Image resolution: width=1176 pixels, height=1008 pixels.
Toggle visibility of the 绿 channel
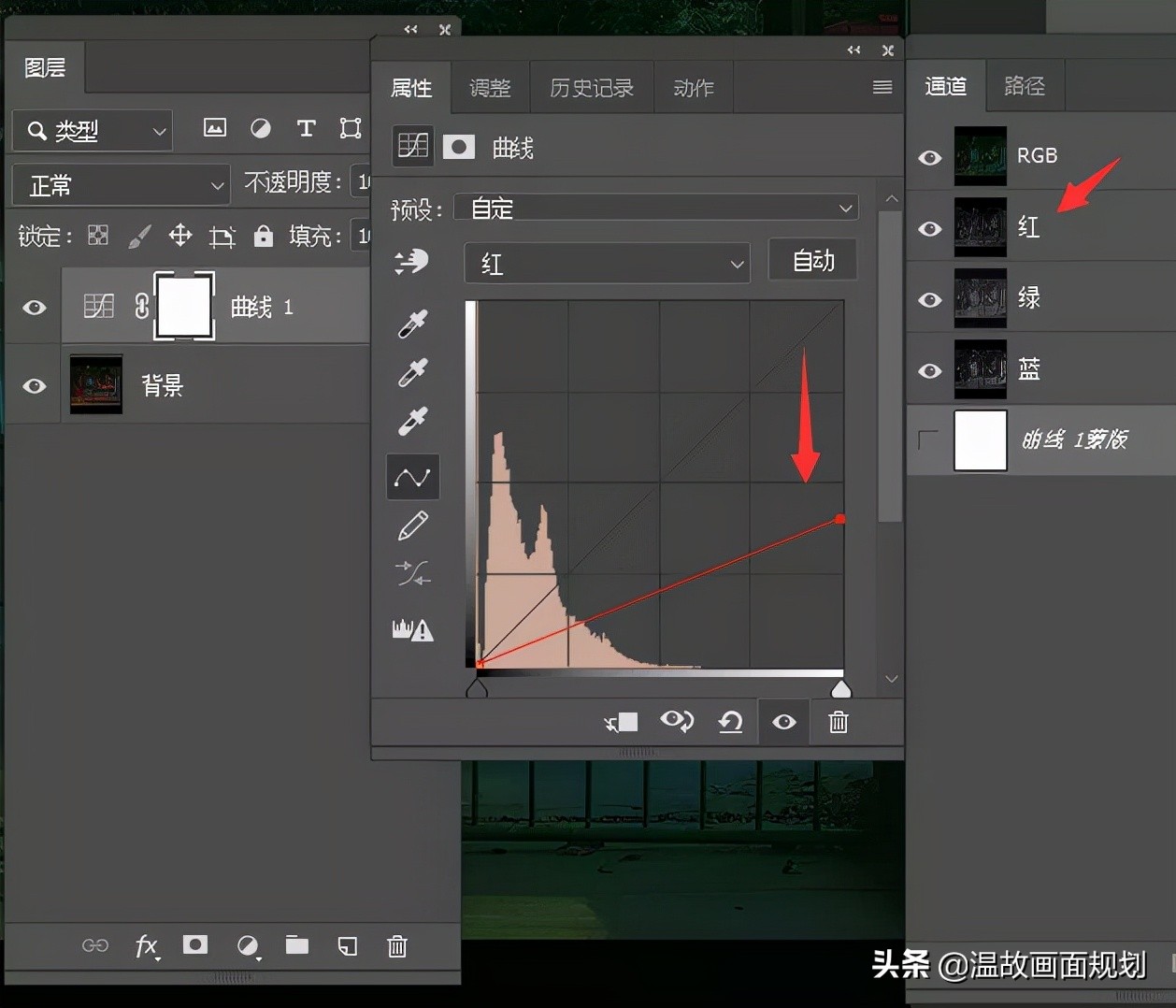(x=929, y=299)
